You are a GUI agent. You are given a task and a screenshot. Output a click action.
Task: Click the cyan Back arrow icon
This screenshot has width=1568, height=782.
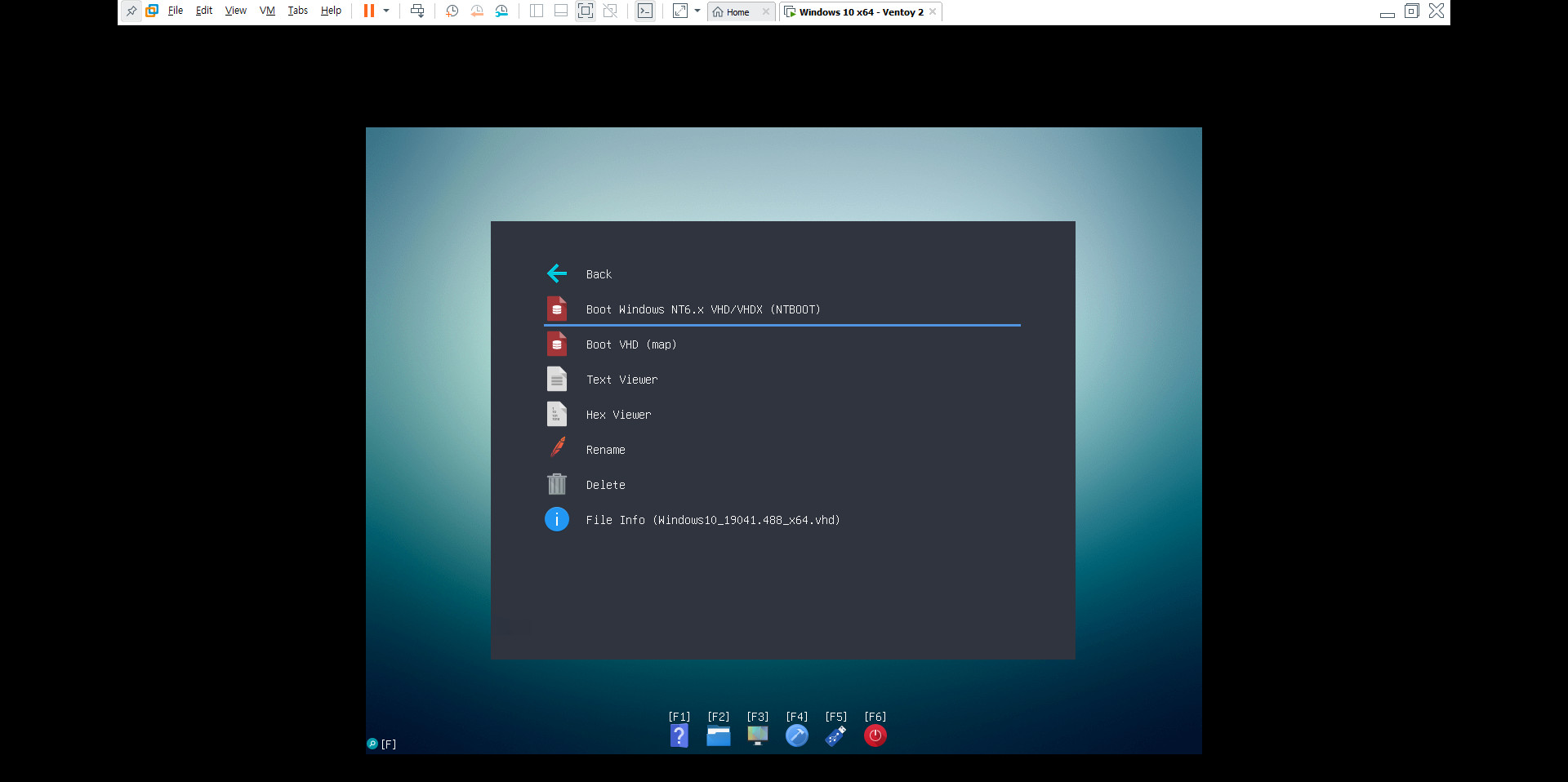557,273
